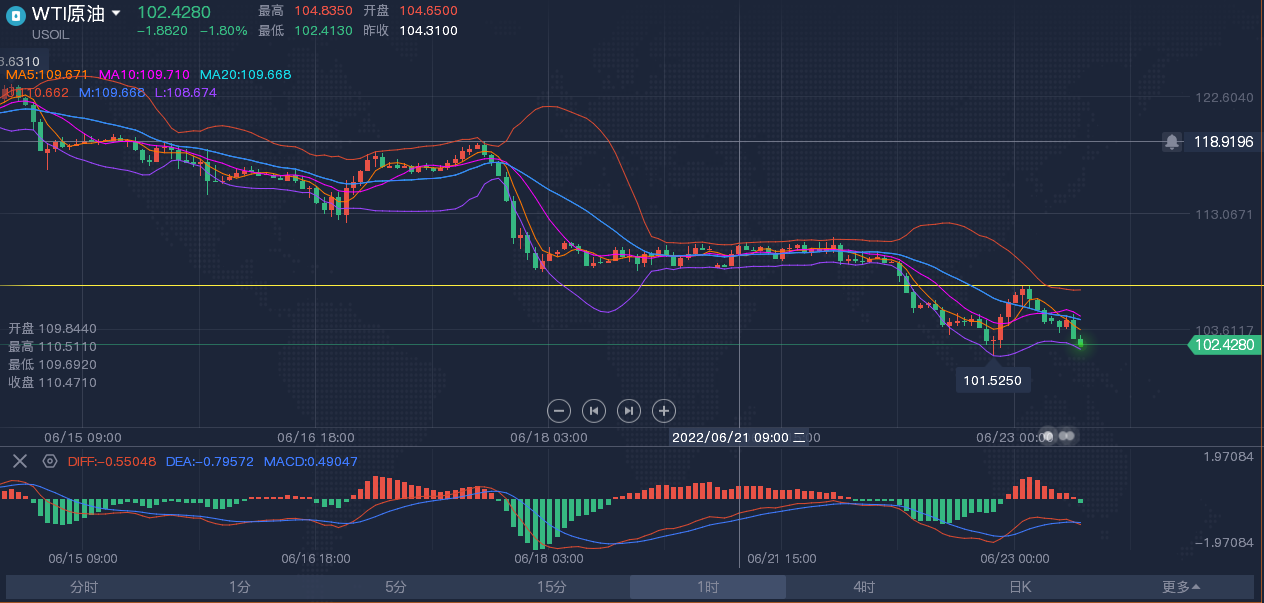Switch to 1分 timeframe tab
This screenshot has width=1264, height=603.
240,587
